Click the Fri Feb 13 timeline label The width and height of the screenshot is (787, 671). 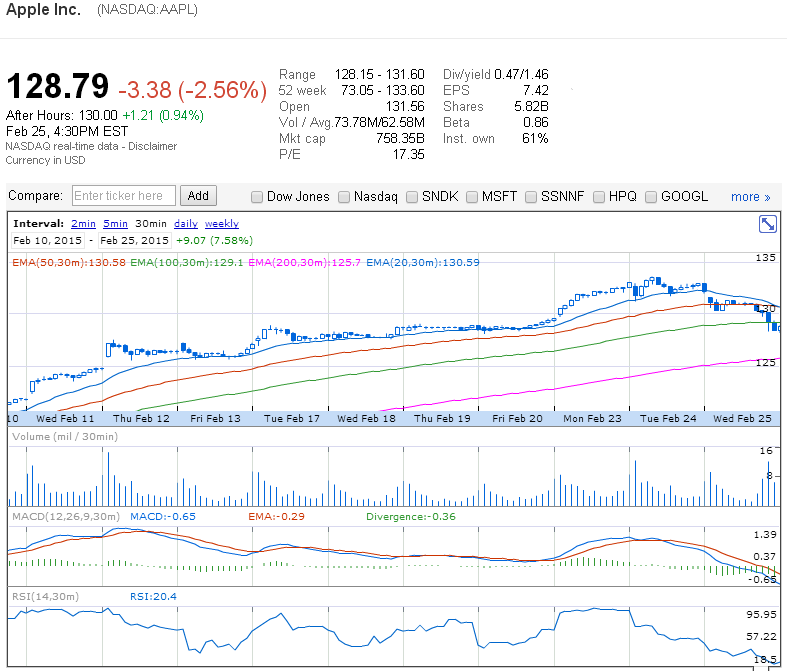215,419
